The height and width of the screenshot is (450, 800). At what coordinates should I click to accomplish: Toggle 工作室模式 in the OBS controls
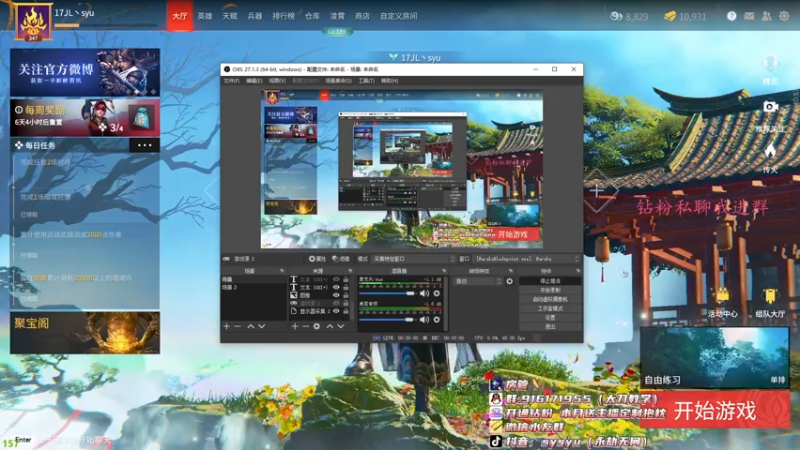(550, 308)
